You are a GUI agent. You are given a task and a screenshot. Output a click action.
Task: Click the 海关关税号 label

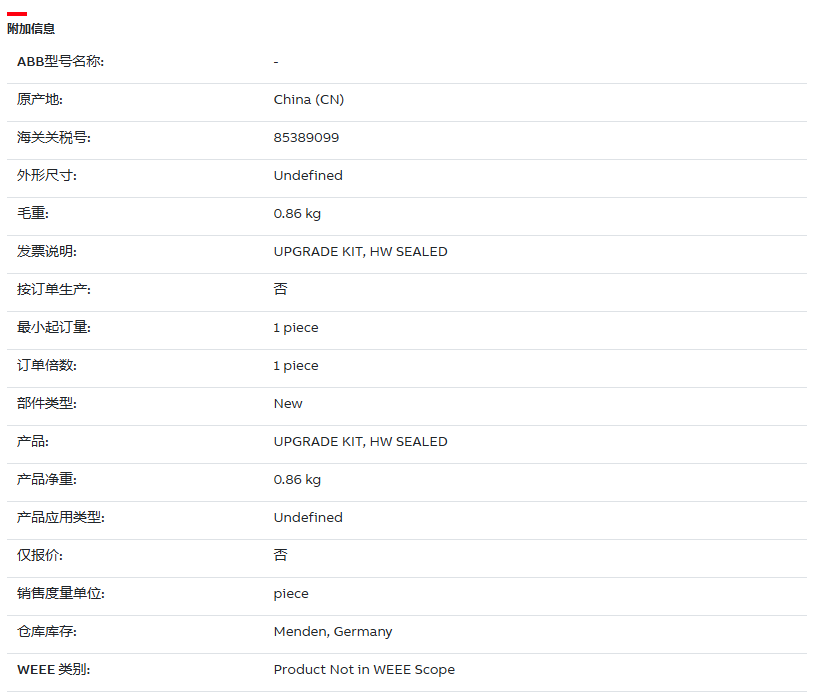pos(53,138)
